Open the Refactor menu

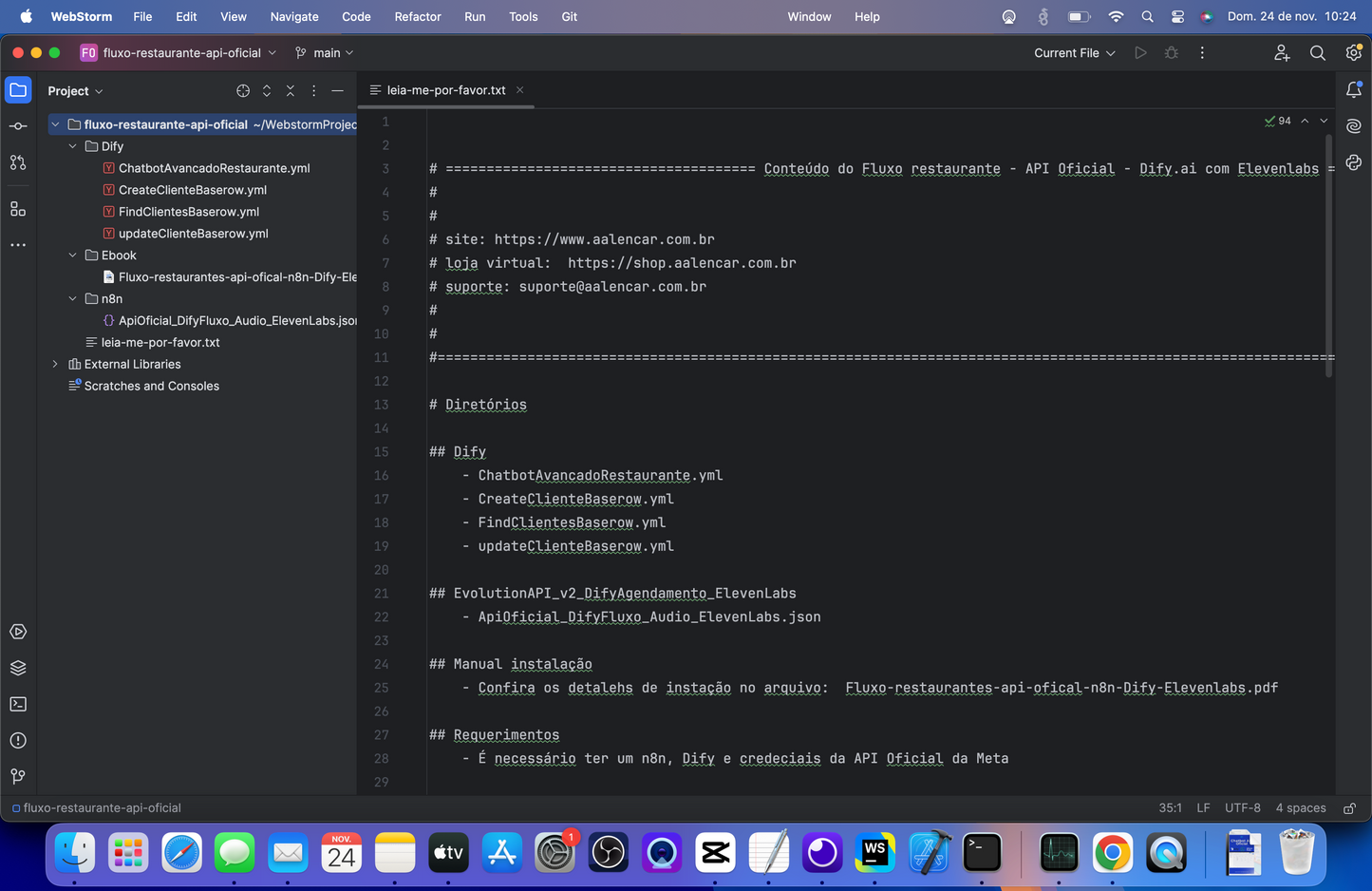(x=418, y=16)
